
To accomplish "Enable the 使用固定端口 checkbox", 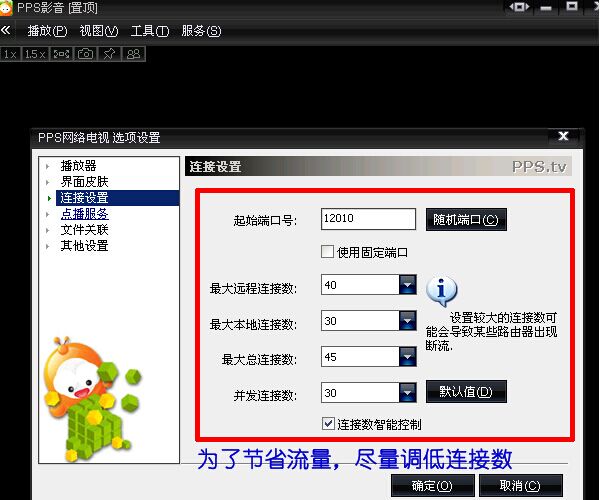I will (x=327, y=252).
